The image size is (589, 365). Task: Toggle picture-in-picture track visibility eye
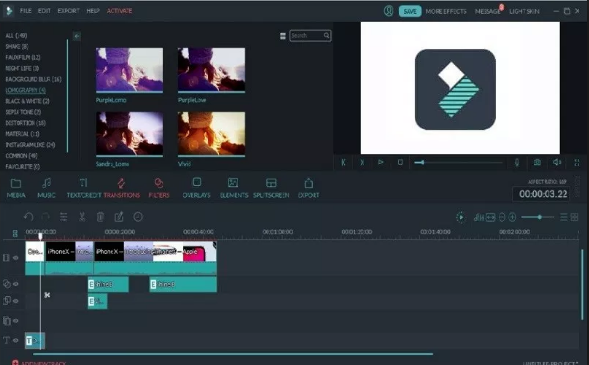point(16,301)
